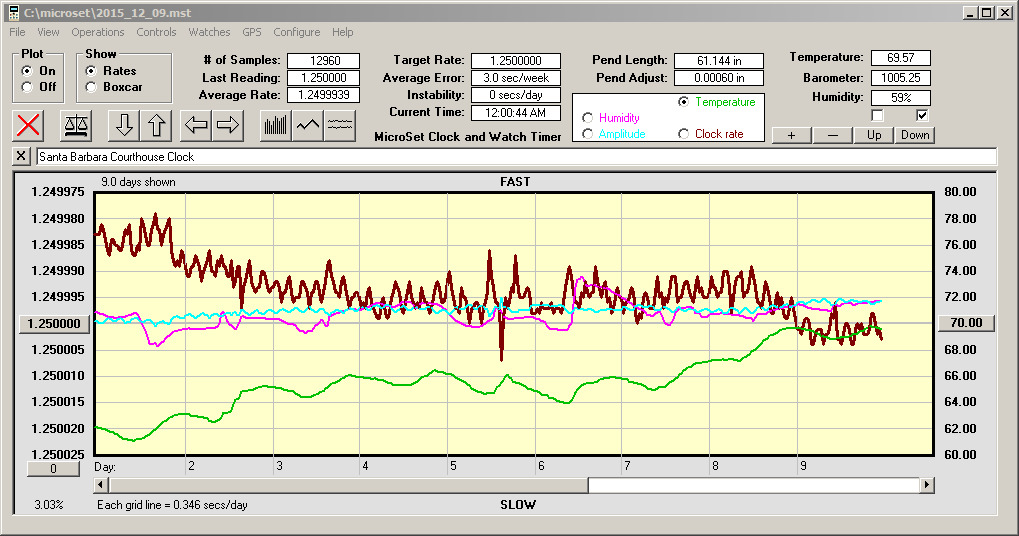Click the Down button
This screenshot has height=536, width=1019.
pos(915,135)
